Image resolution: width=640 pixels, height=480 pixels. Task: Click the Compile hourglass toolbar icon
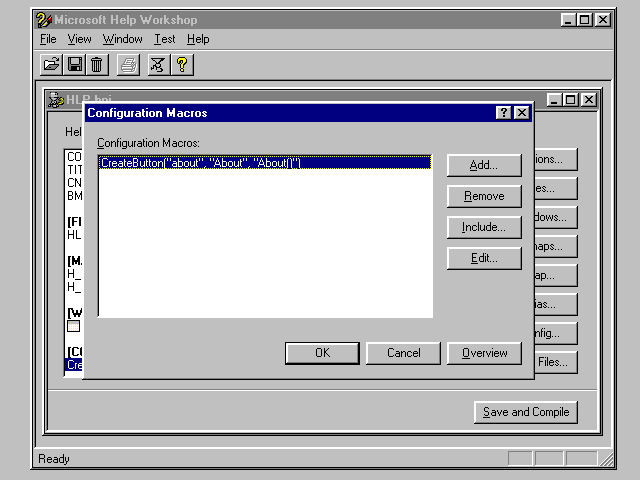click(158, 65)
